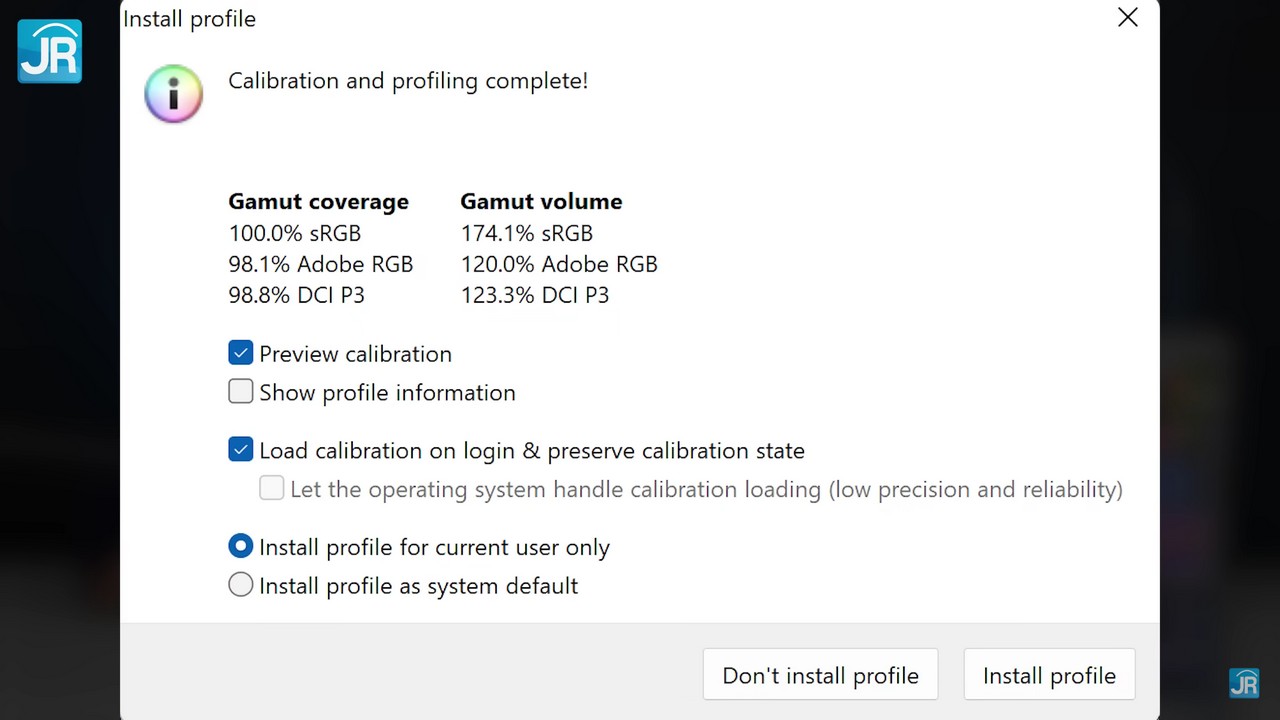Enable Show profile information checkbox
This screenshot has width=1280, height=720.
coord(241,392)
